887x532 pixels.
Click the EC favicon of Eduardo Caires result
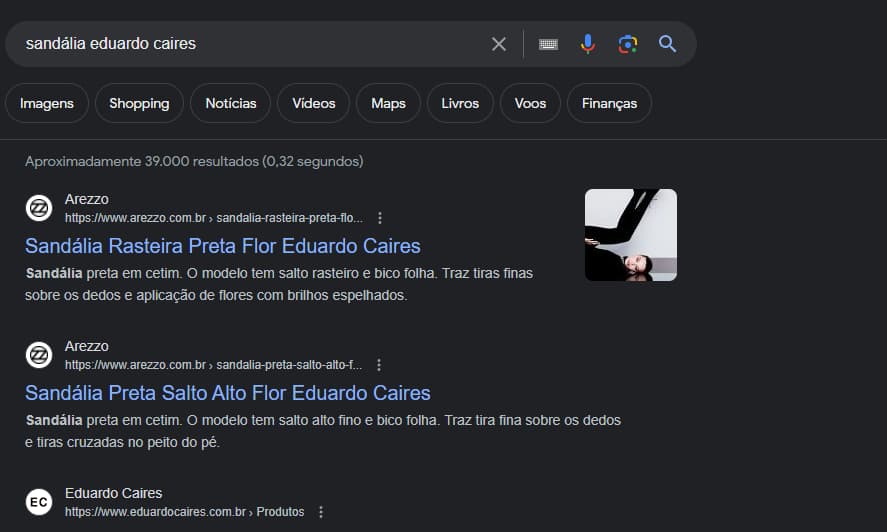[x=39, y=502]
